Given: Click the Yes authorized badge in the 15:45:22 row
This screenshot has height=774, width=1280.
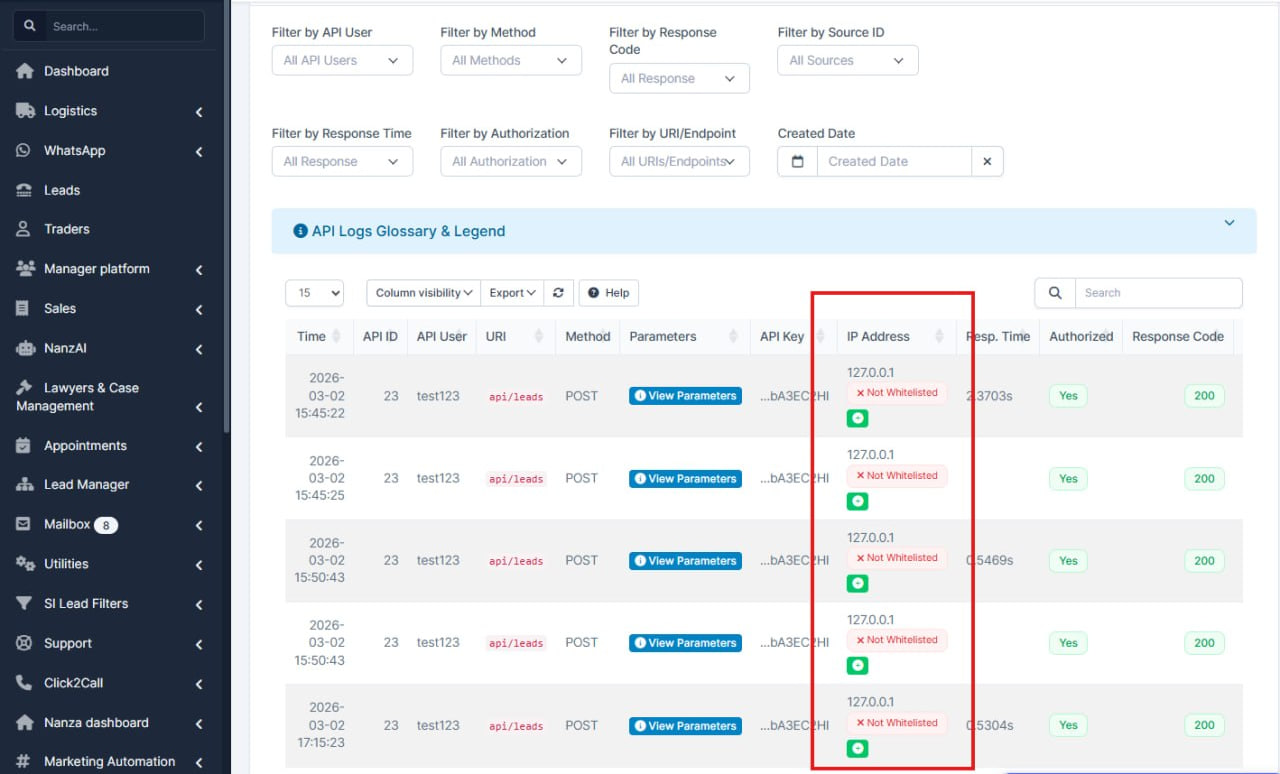Looking at the screenshot, I should pos(1069,396).
